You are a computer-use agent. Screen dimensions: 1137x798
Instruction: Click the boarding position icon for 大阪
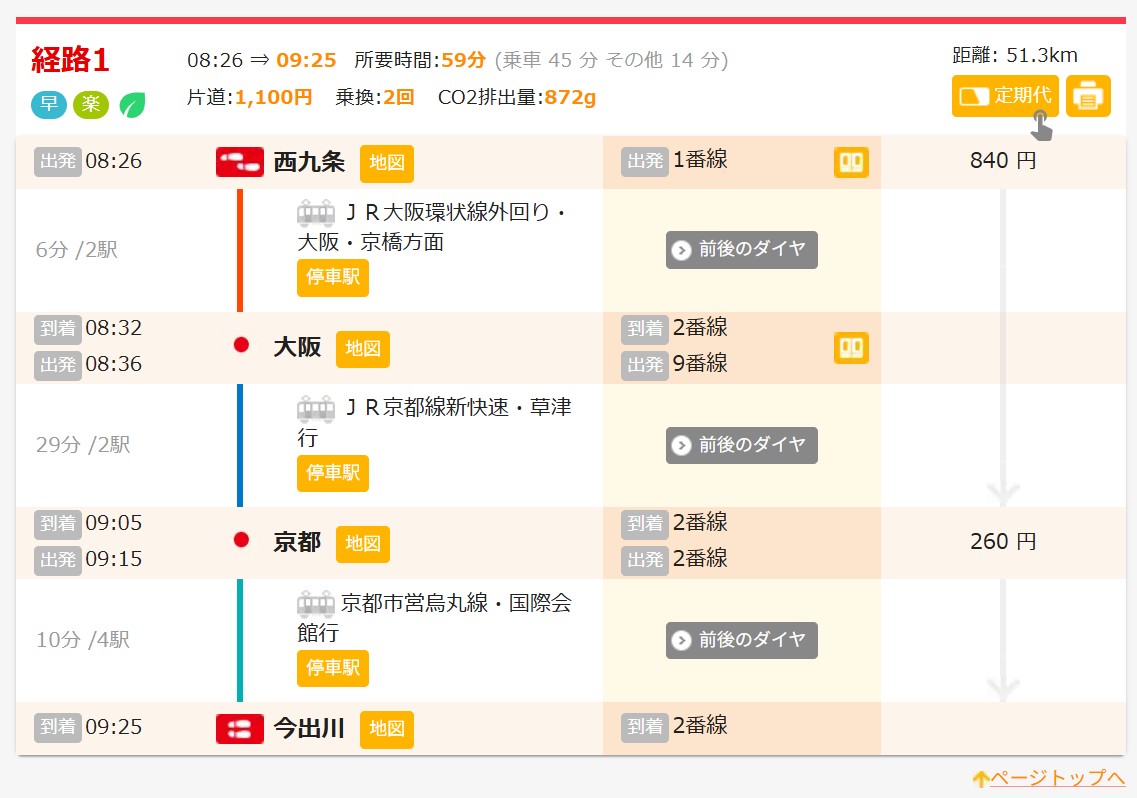[851, 347]
